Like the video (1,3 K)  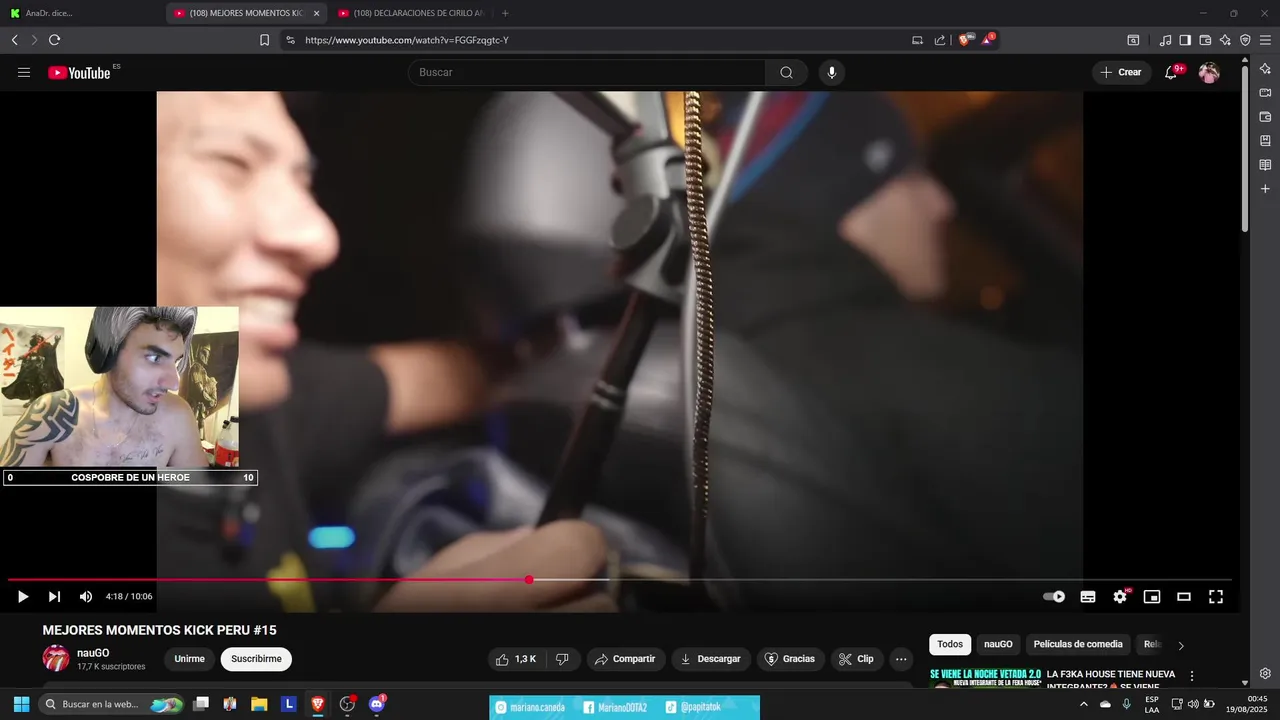pos(516,659)
